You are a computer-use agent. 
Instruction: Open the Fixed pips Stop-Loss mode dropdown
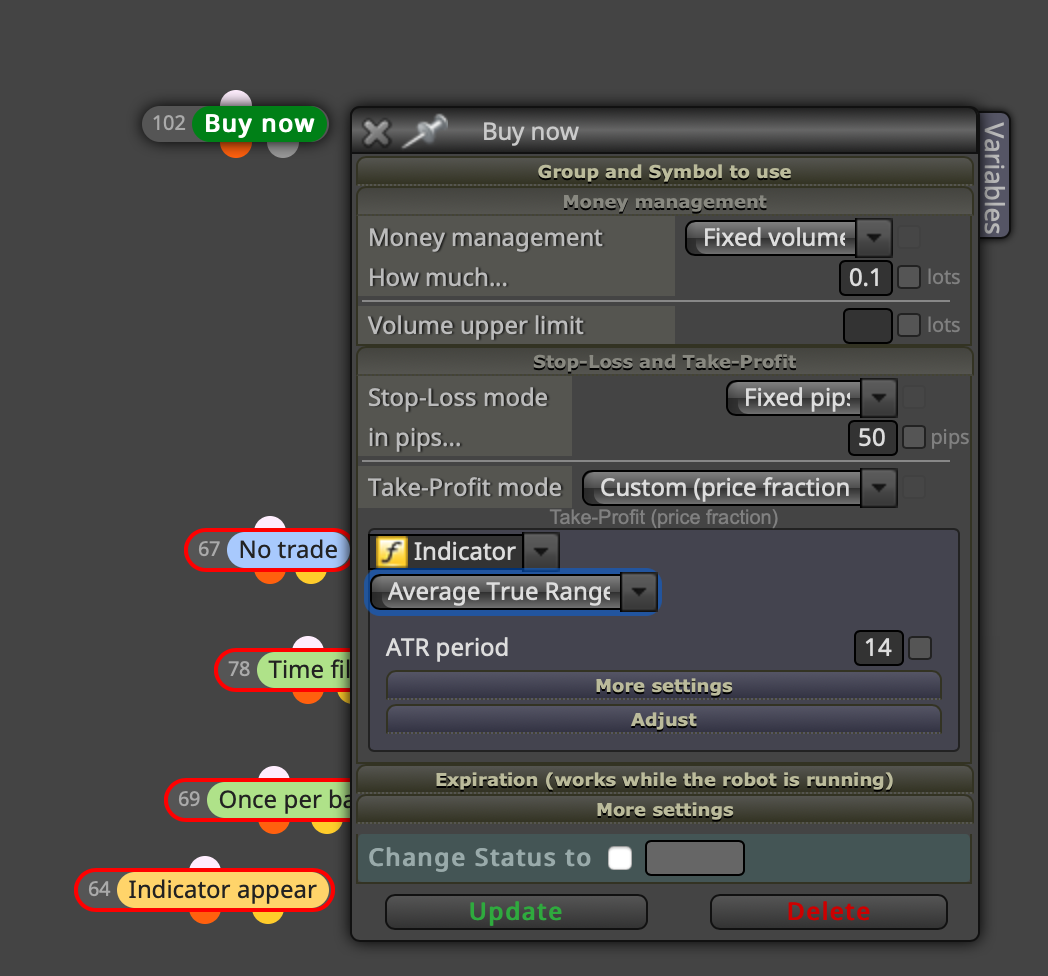coord(811,398)
